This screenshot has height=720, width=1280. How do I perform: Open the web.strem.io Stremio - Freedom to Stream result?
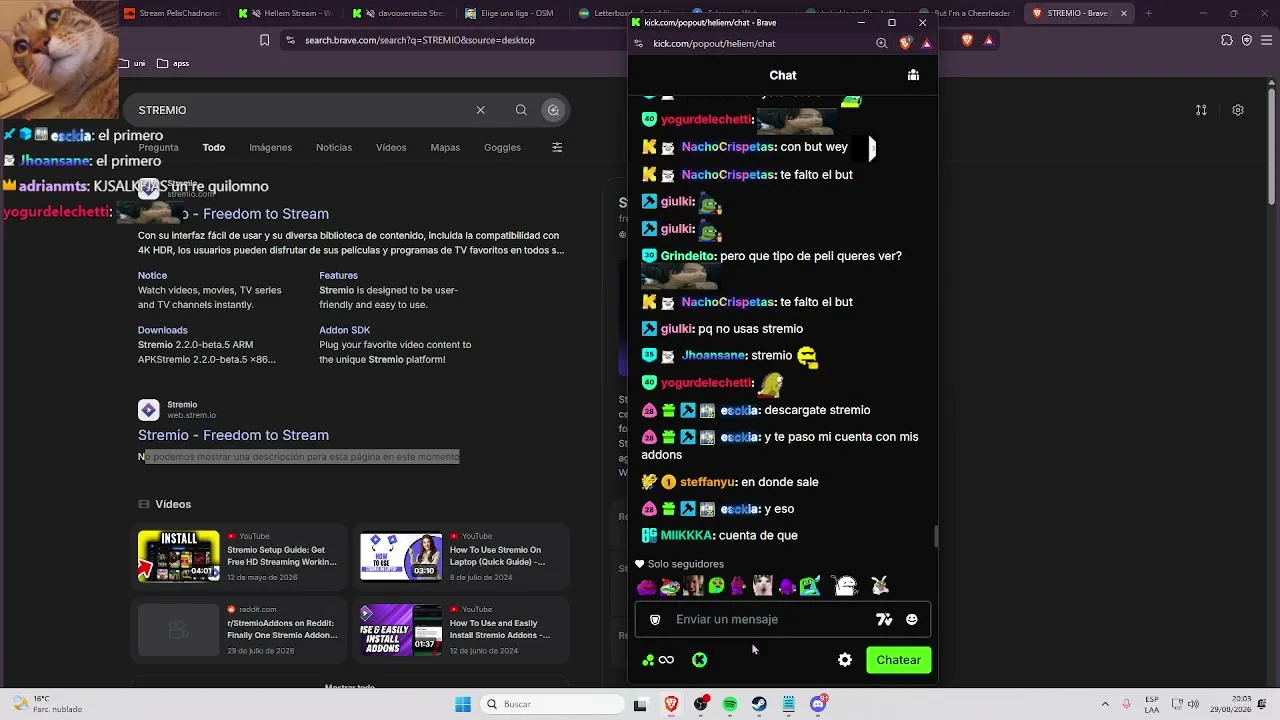coord(233,435)
